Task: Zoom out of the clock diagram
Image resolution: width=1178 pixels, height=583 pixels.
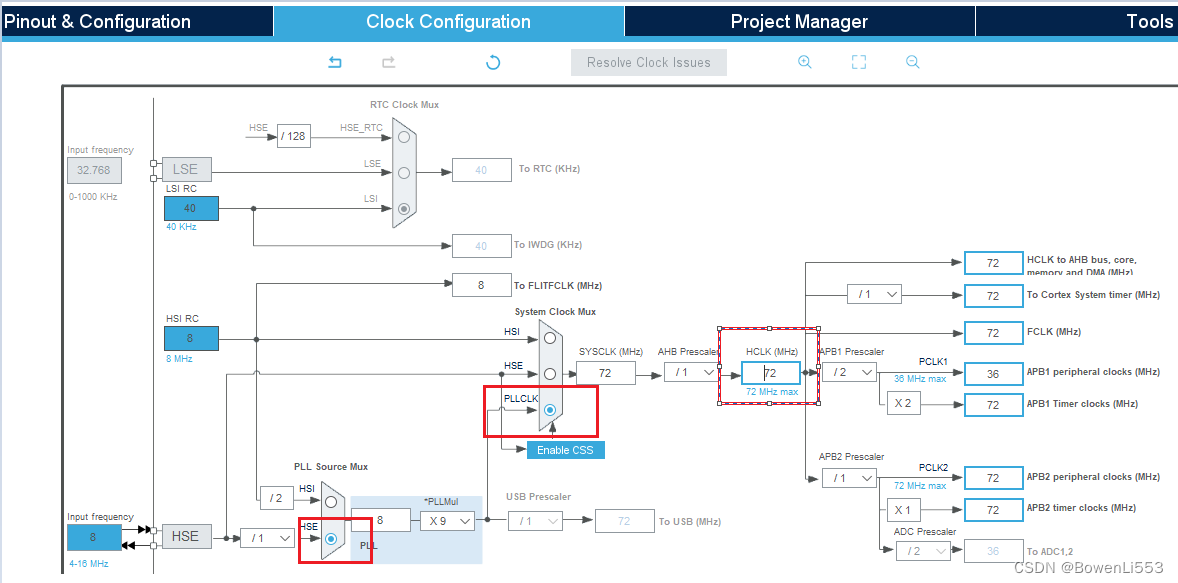Action: coord(913,62)
